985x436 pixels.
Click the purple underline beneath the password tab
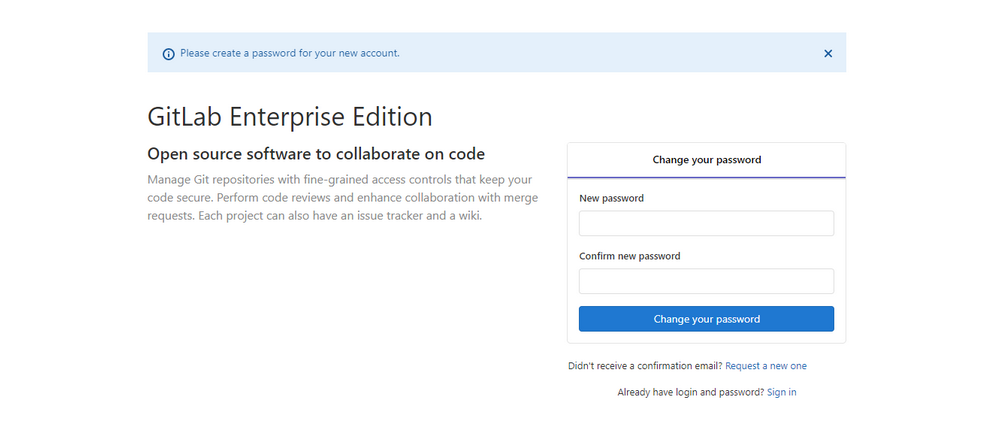(706, 177)
